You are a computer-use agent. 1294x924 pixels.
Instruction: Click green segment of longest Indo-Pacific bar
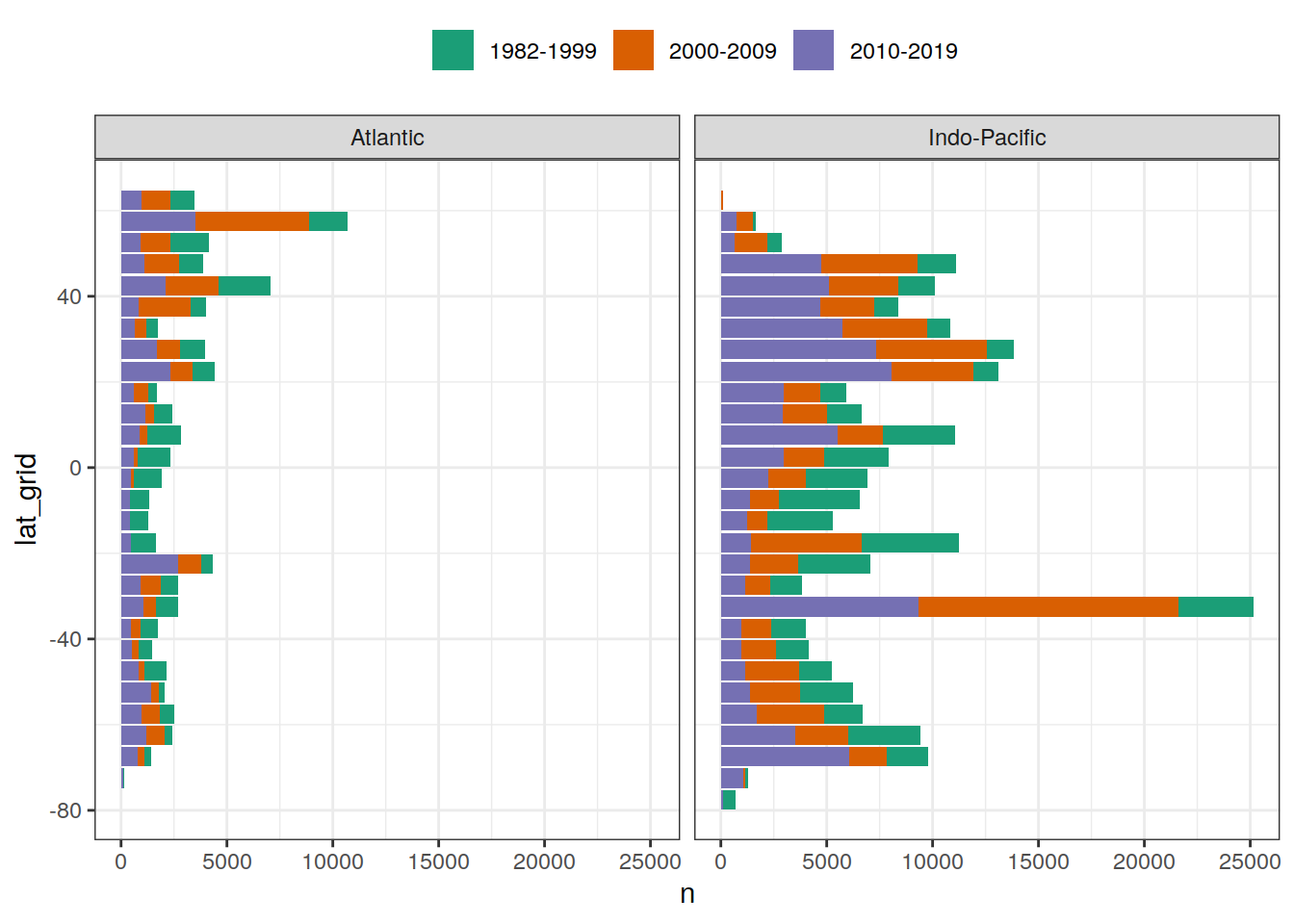(x=1215, y=606)
